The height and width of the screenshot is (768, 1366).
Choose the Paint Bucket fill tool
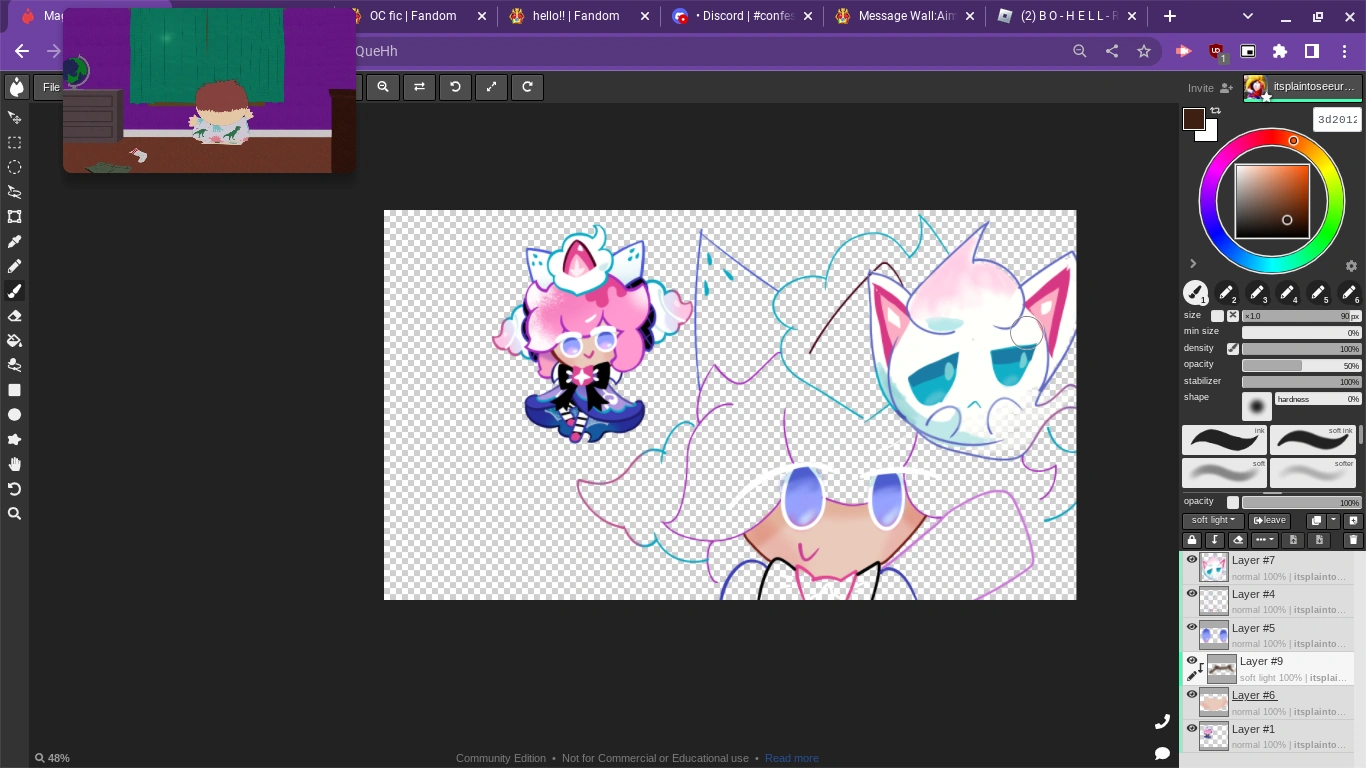(15, 341)
